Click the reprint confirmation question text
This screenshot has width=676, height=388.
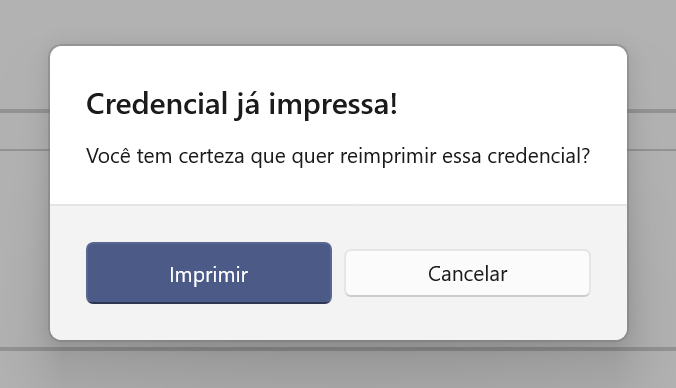(x=338, y=156)
